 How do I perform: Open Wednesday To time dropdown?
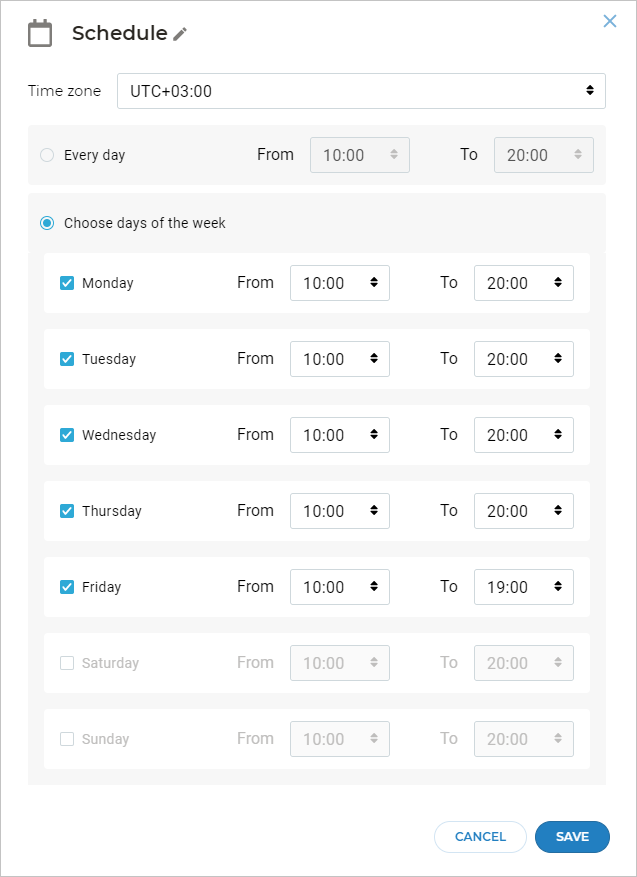pos(524,435)
